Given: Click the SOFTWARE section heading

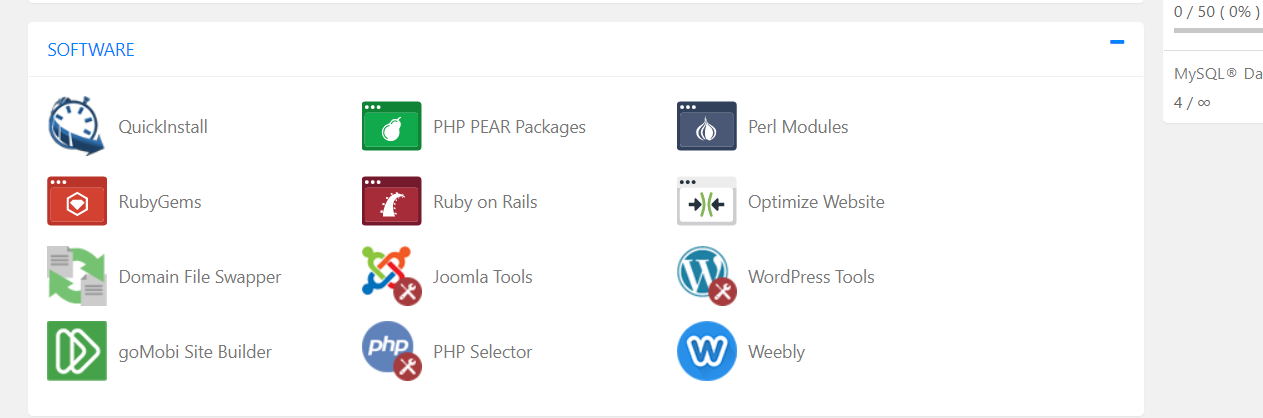Looking at the screenshot, I should [91, 50].
